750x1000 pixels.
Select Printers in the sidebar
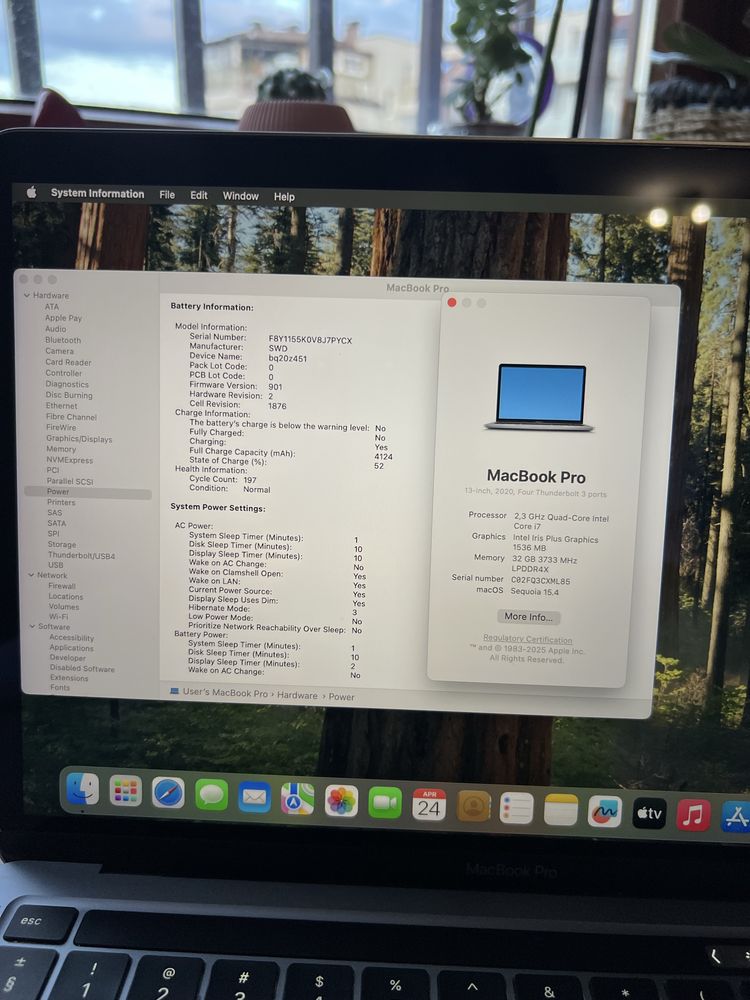[61, 502]
